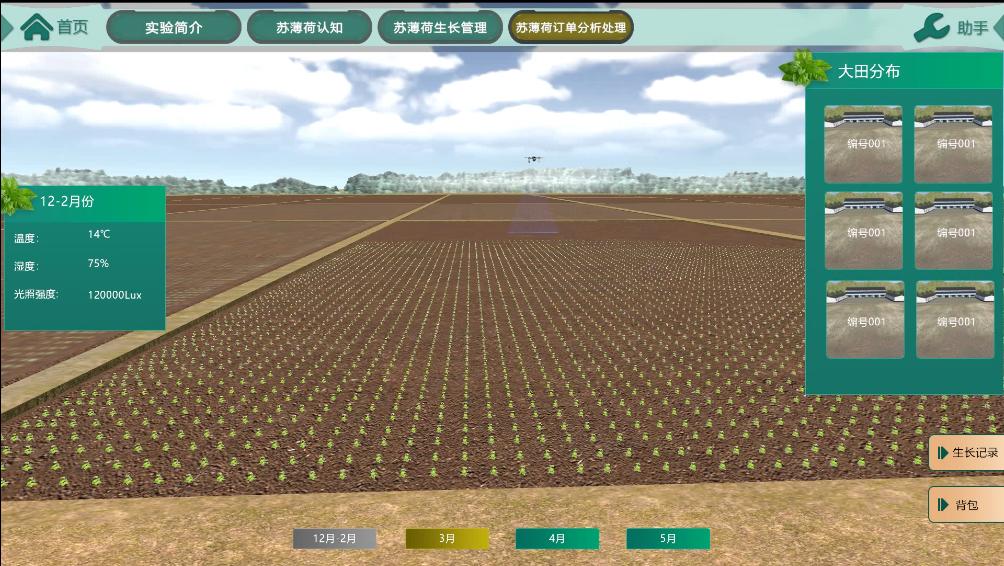Select the gray 12月-2月 period button
Image resolution: width=1004 pixels, height=566 pixels.
click(x=334, y=539)
